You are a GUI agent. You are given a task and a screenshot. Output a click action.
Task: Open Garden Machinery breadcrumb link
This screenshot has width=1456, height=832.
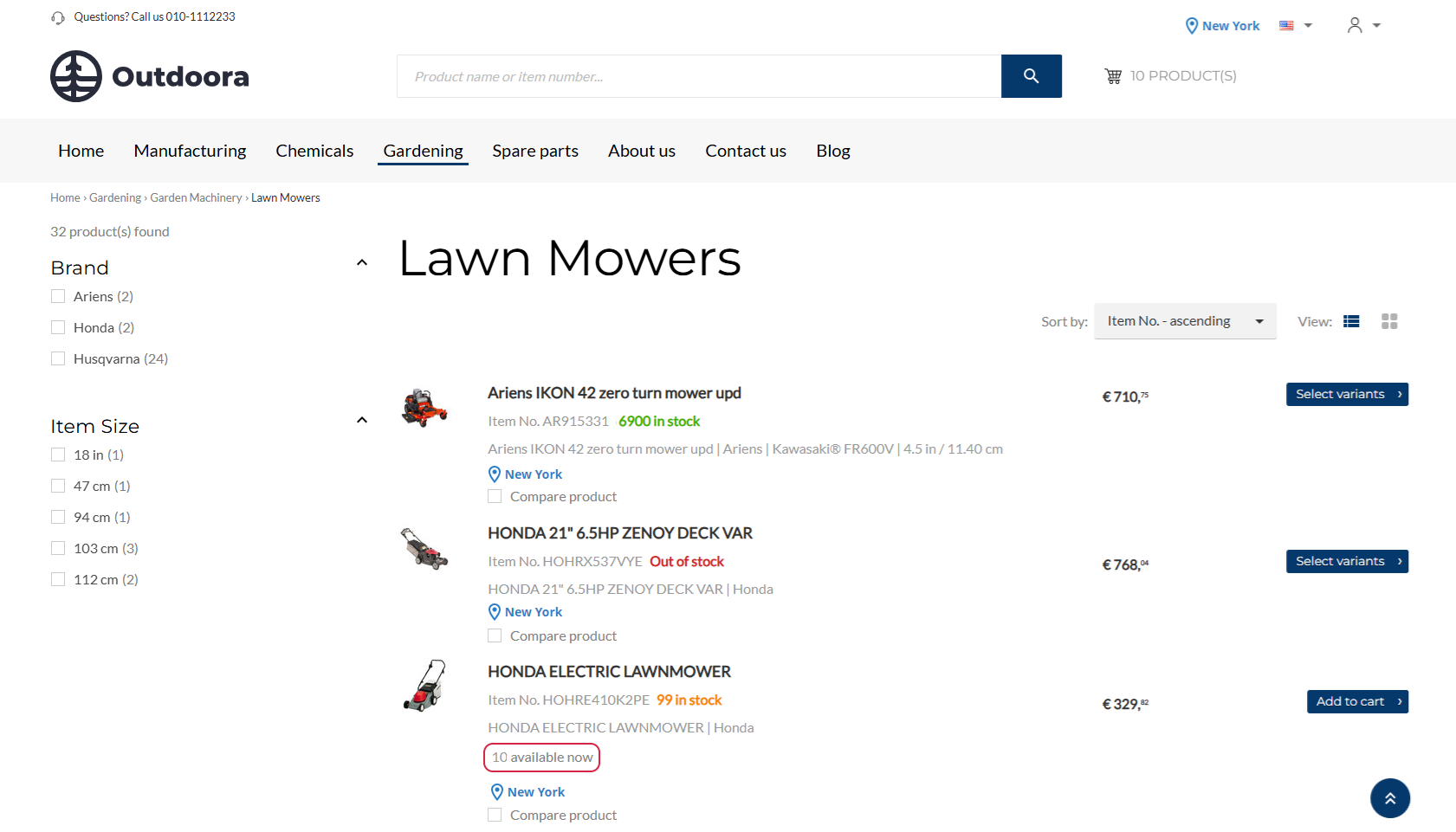[196, 198]
